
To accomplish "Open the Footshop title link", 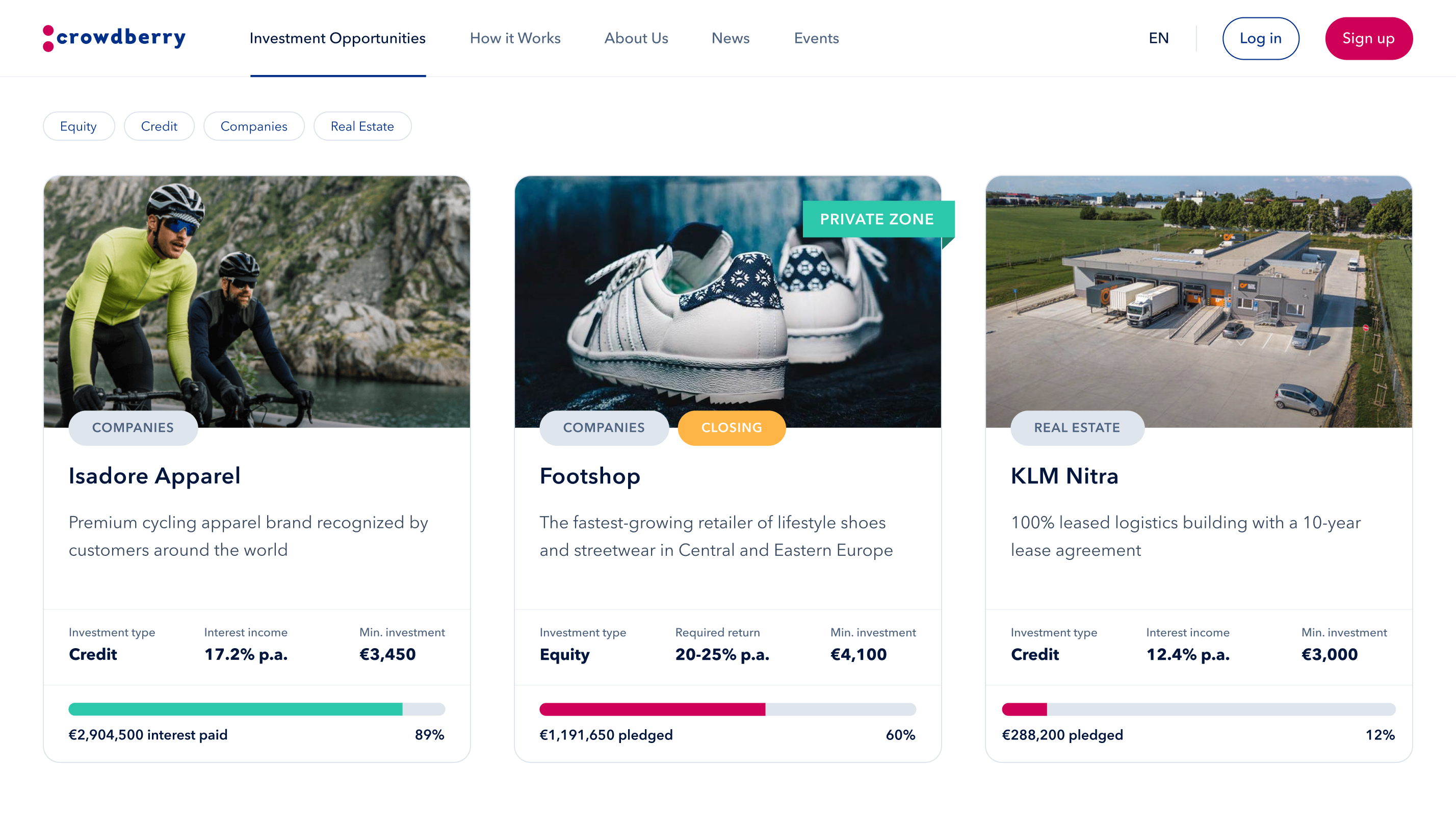I will (589, 476).
